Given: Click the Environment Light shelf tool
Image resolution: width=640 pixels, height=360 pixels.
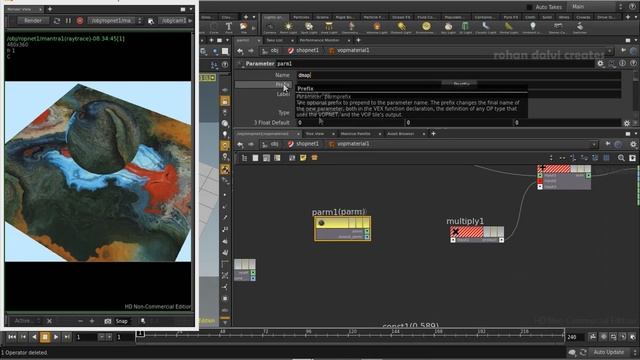Looking at the screenshot, I should pos(426,28).
